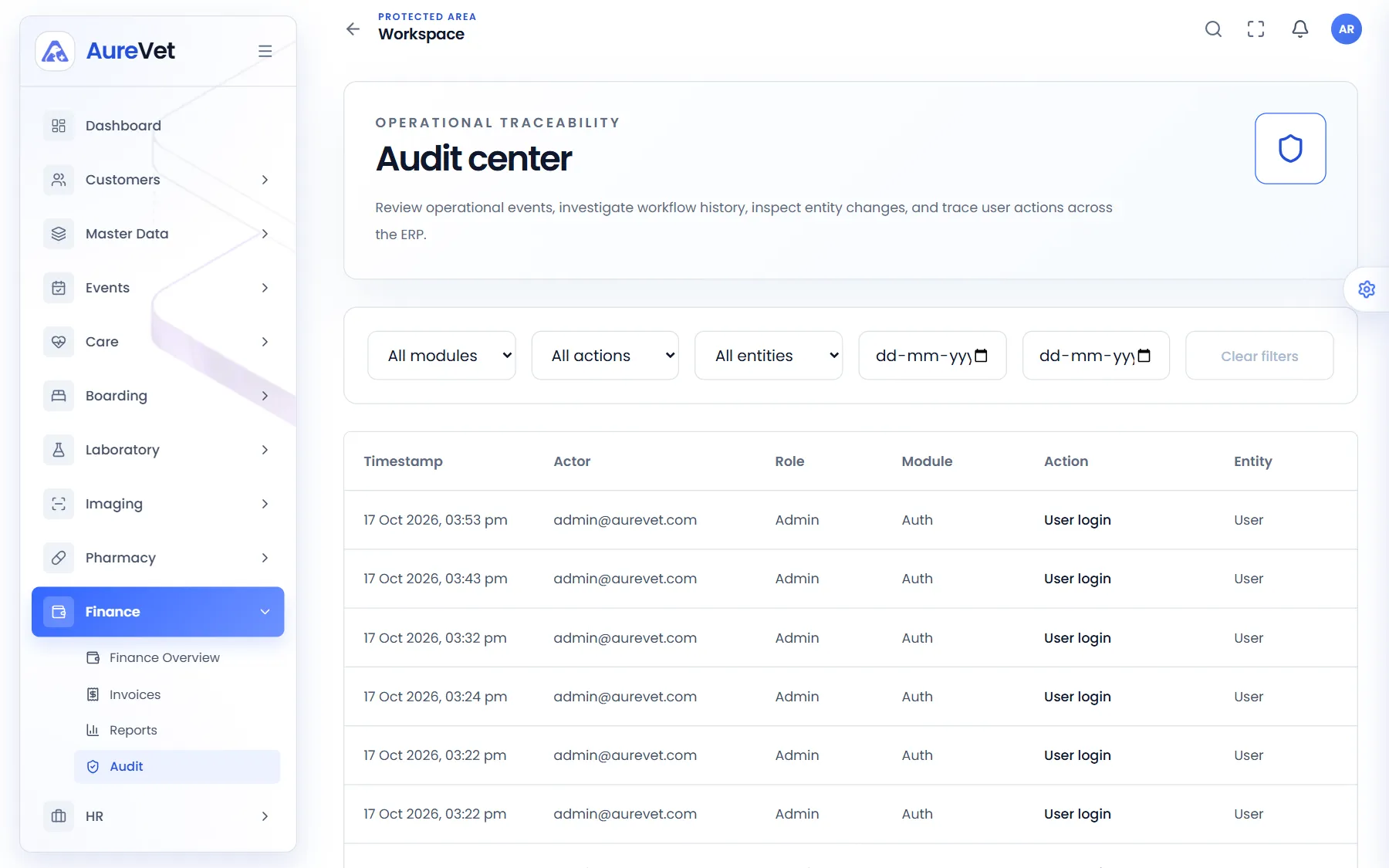Click User login in 03:43 pm row
This screenshot has width=1389, height=868.
(x=1077, y=579)
